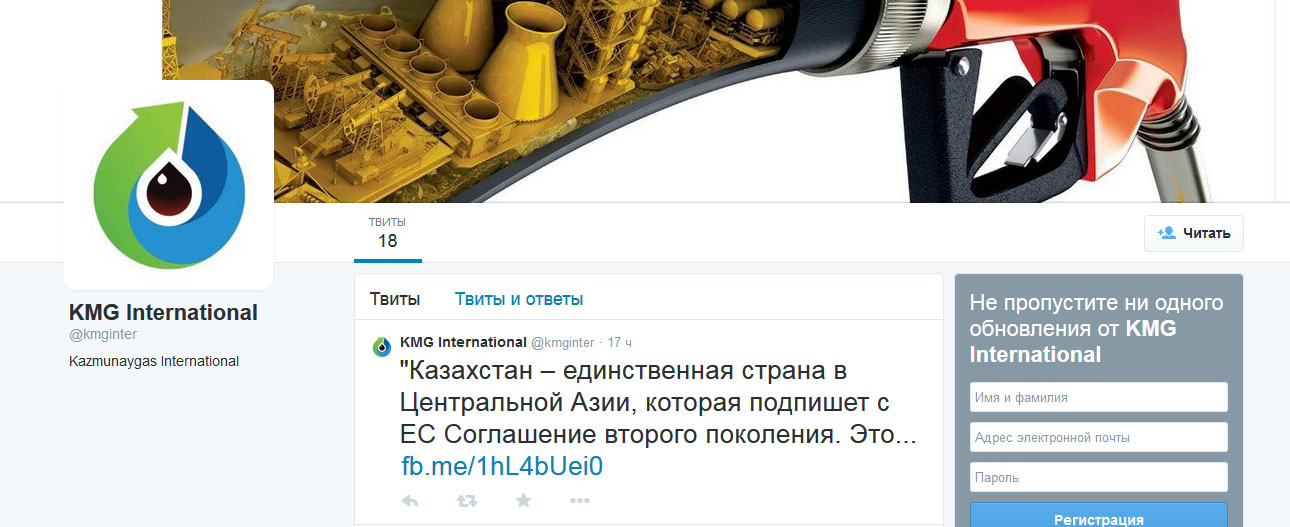This screenshot has width=1290, height=527.
Task: Focus the Имя и фамилия field
Action: [x=1099, y=397]
